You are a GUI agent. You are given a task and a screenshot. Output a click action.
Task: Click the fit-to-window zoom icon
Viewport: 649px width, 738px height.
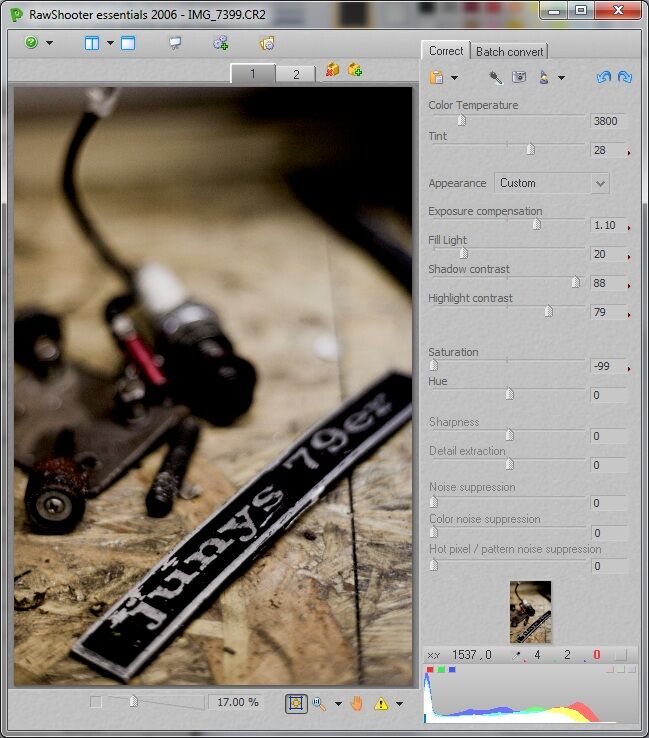[295, 703]
